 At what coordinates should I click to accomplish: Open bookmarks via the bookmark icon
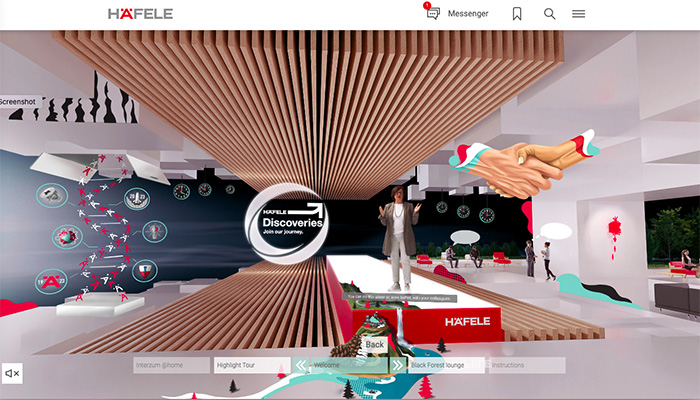tap(517, 14)
